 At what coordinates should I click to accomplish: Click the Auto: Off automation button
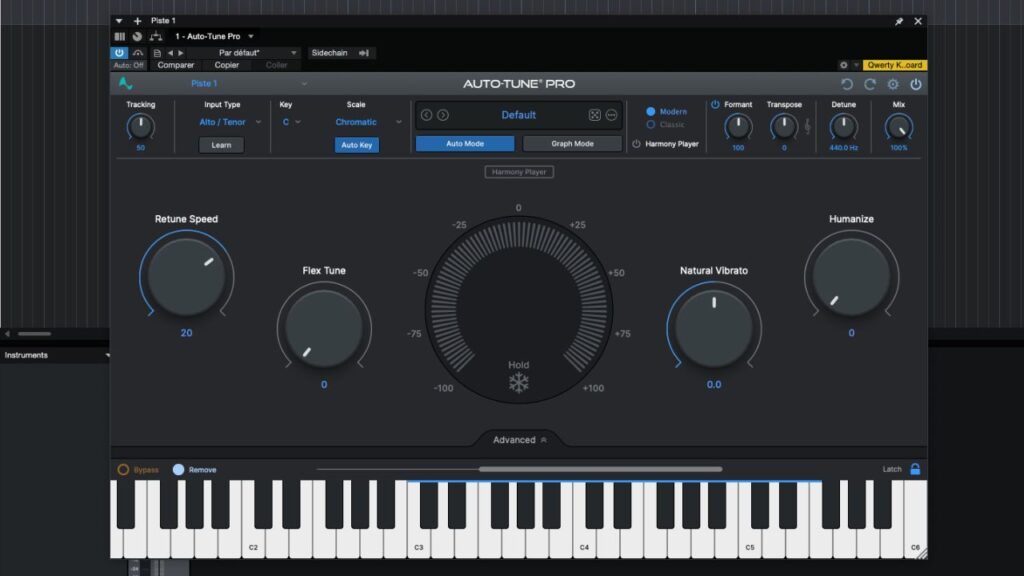[x=128, y=65]
